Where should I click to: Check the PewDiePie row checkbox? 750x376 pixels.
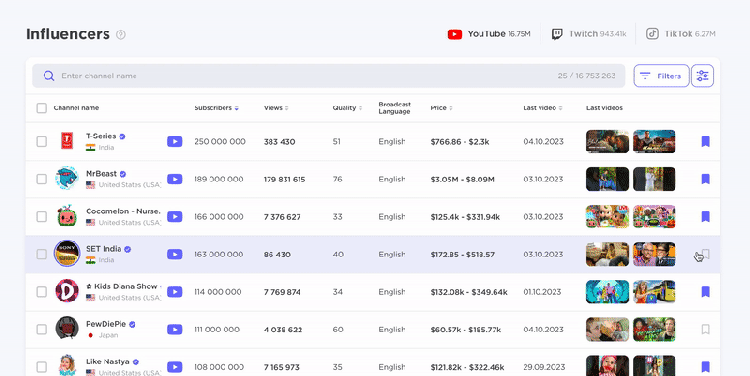tap(42, 329)
